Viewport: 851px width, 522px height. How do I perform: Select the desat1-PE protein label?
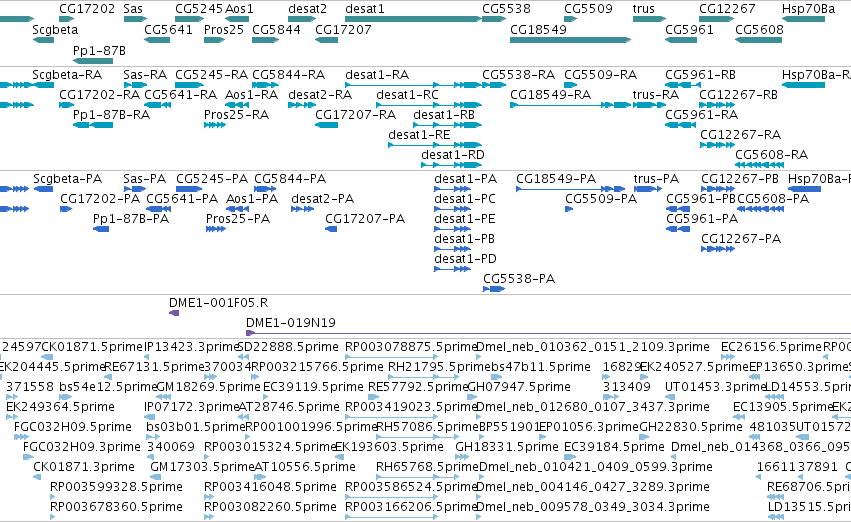(465, 219)
